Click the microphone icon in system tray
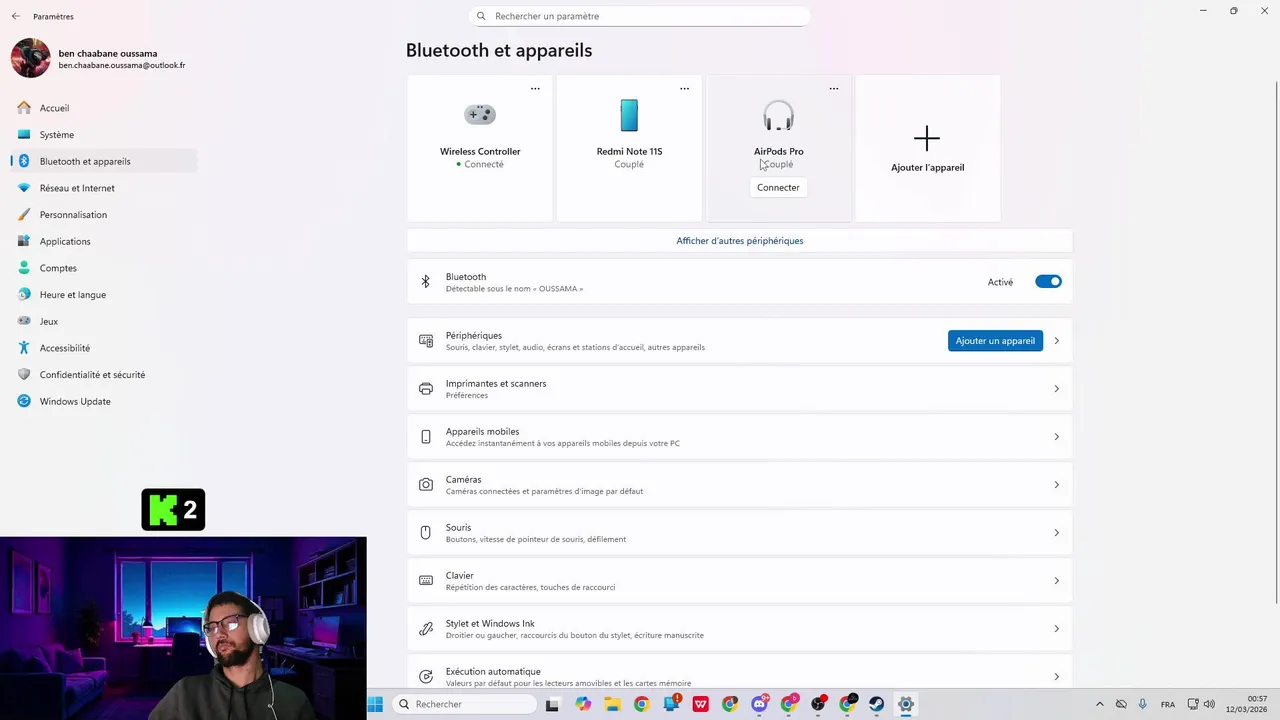Viewport: 1280px width, 720px height. click(1142, 704)
